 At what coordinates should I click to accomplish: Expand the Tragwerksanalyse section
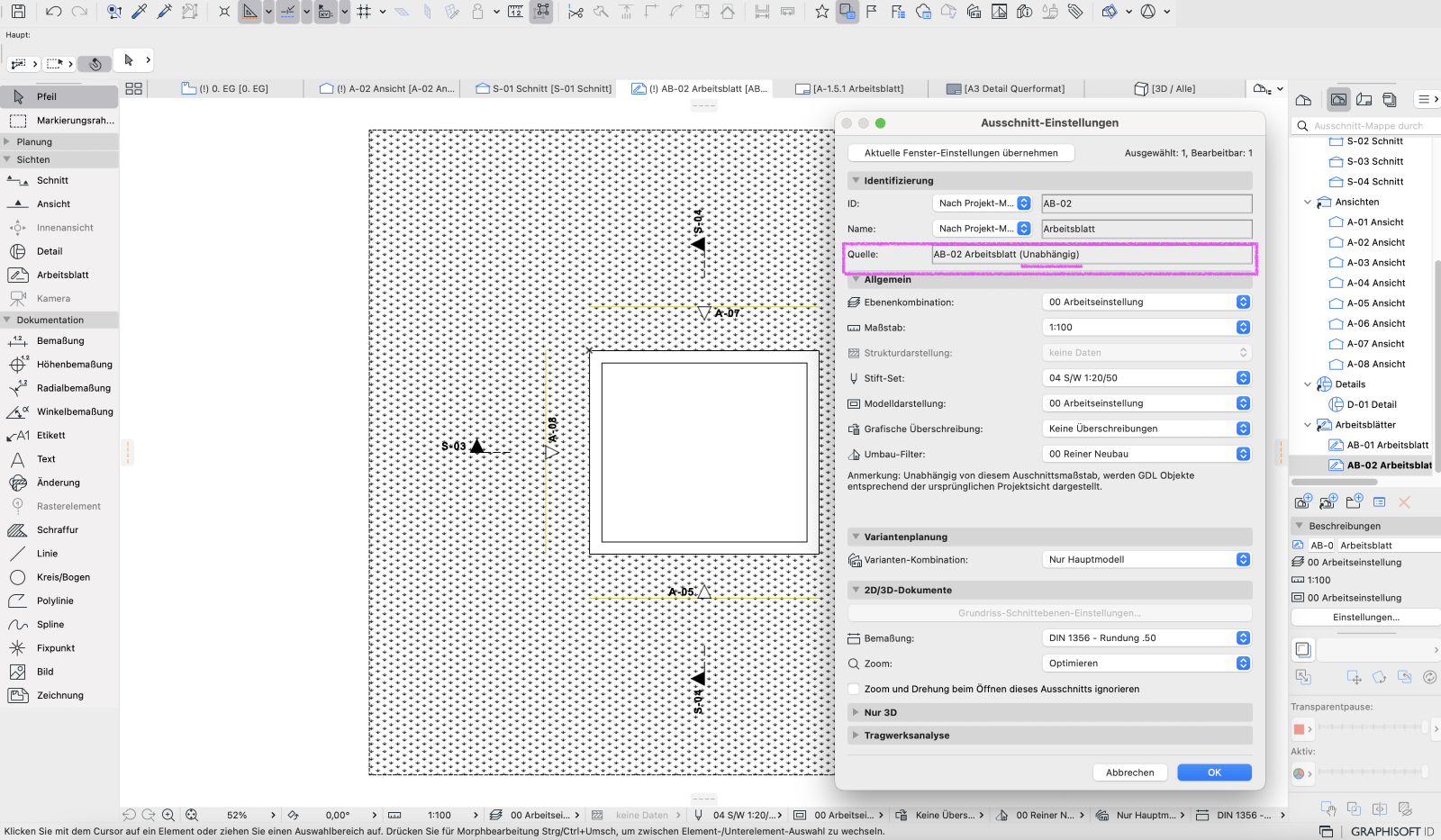[856, 736]
